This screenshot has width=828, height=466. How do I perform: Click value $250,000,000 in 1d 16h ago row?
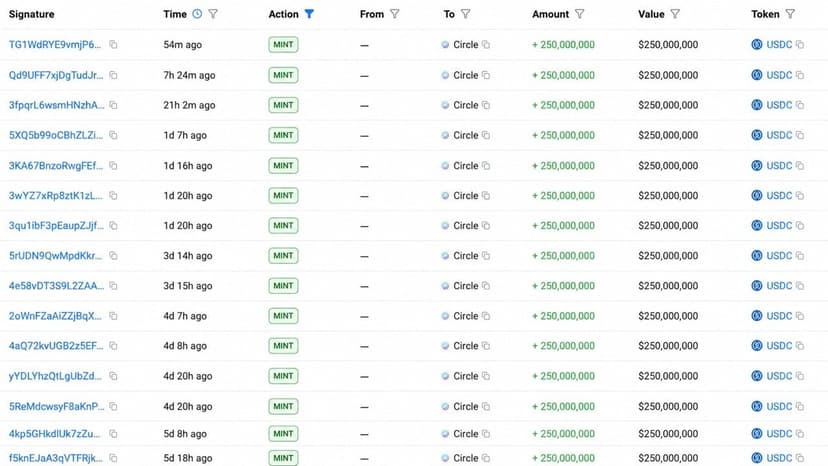click(668, 165)
